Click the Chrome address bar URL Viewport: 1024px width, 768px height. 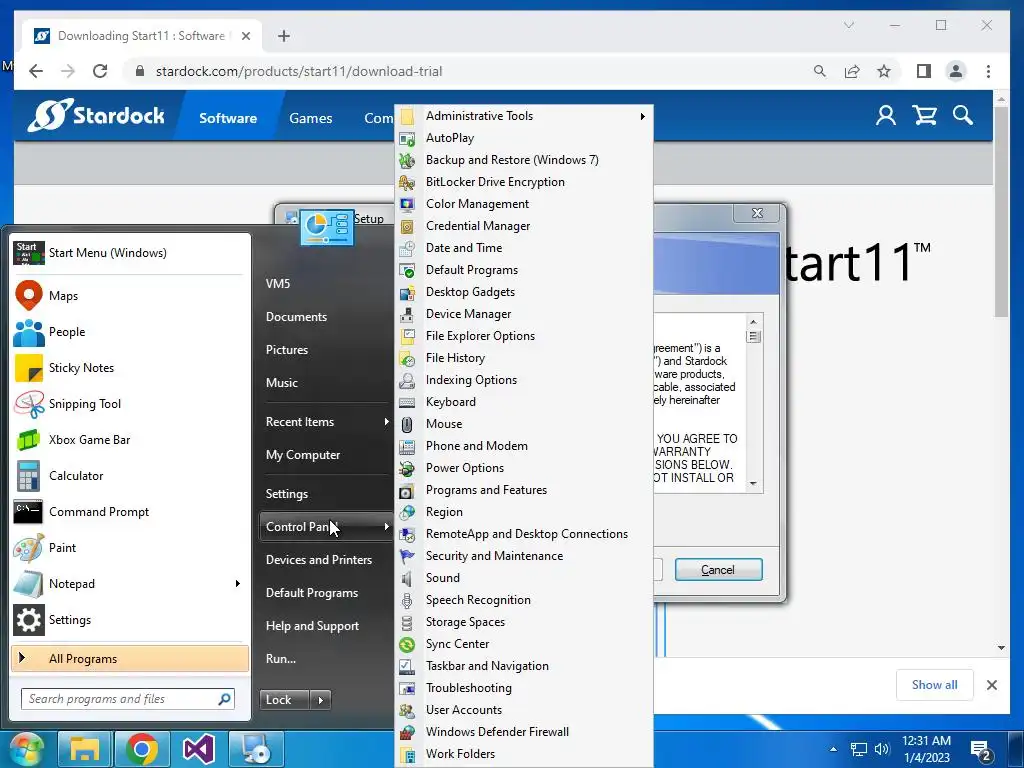299,71
